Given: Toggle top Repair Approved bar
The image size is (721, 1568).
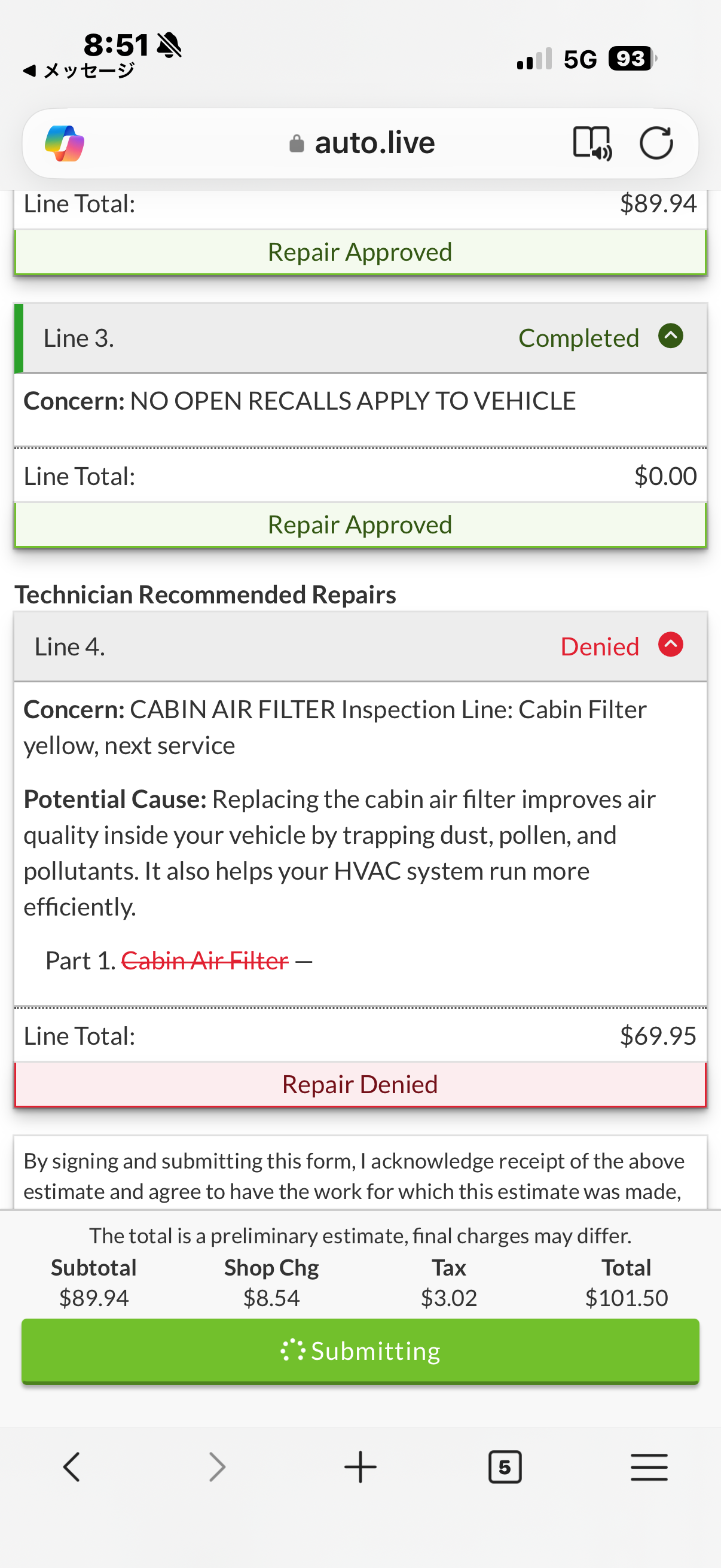Looking at the screenshot, I should click(x=360, y=252).
